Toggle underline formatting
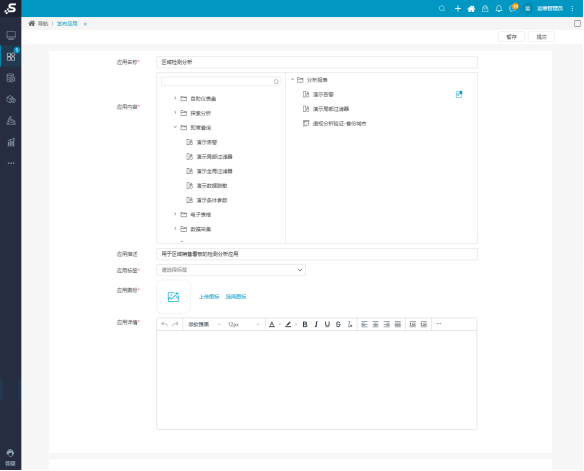584x471 pixels. click(x=327, y=324)
